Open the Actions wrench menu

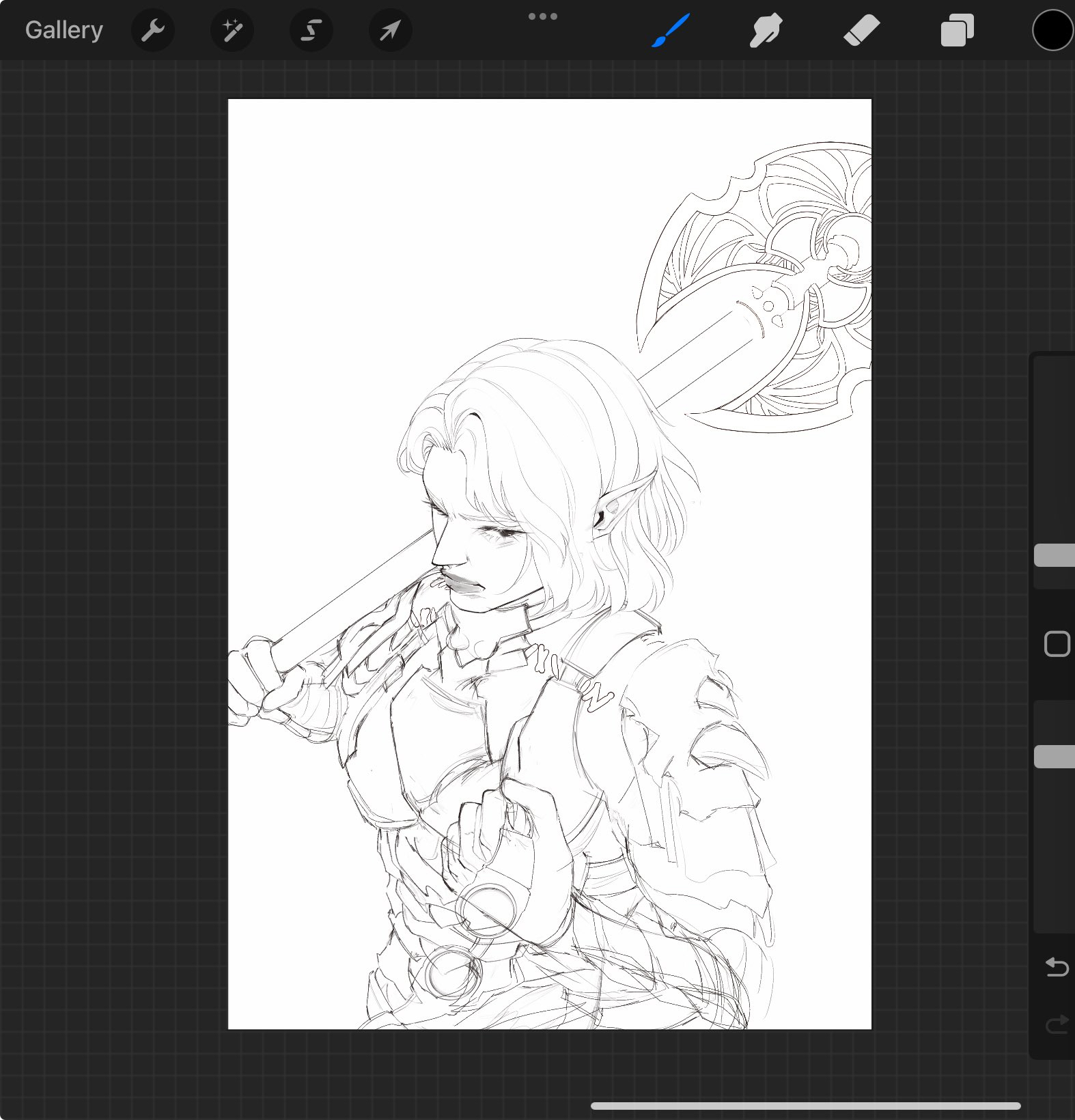click(152, 30)
